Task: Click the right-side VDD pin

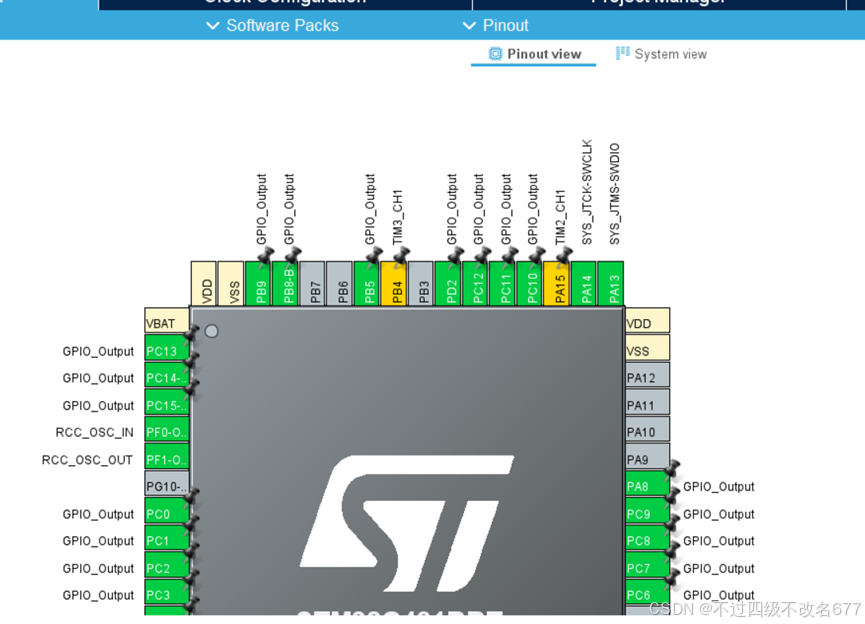Action: tap(648, 321)
